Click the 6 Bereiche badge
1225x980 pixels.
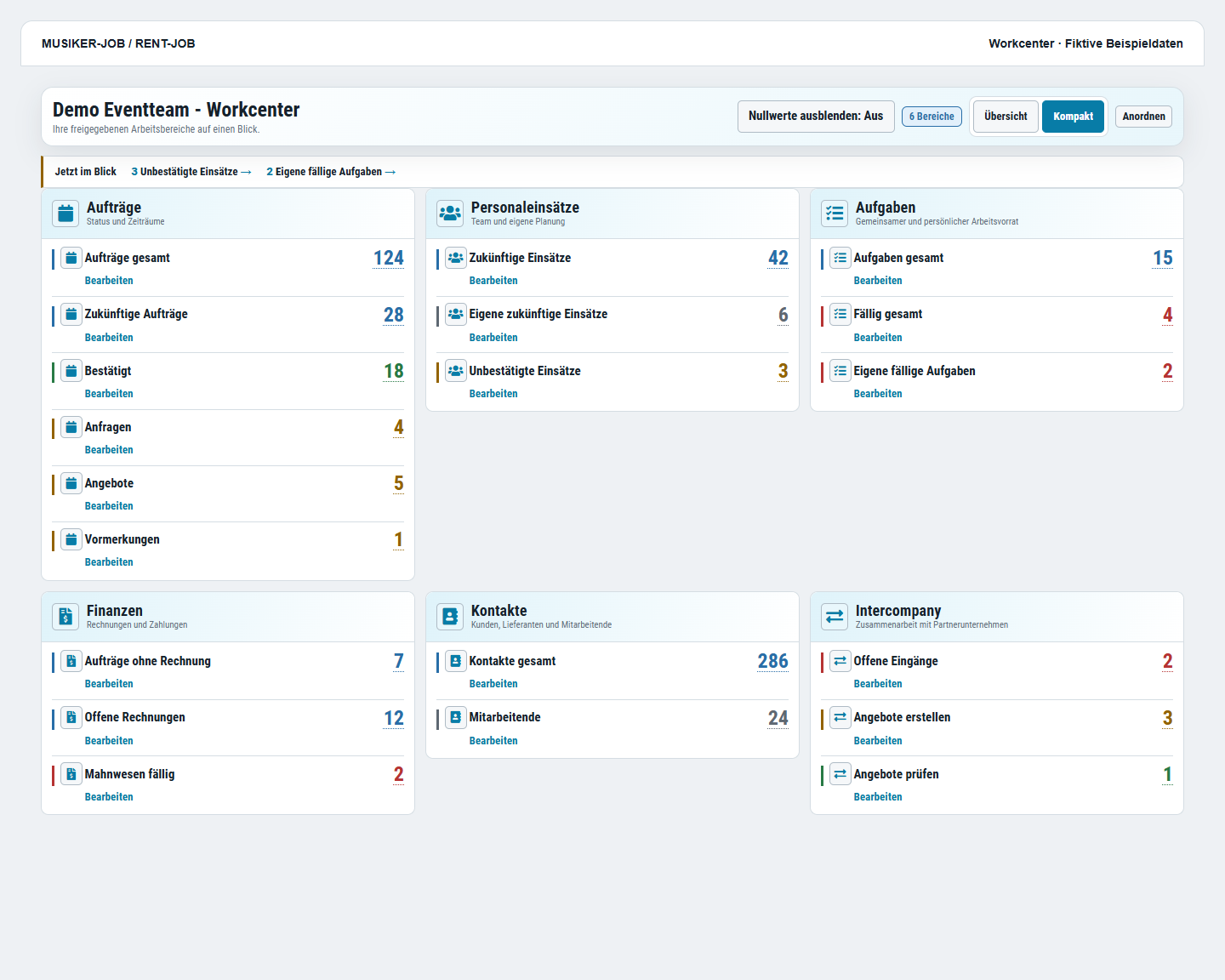click(x=932, y=117)
